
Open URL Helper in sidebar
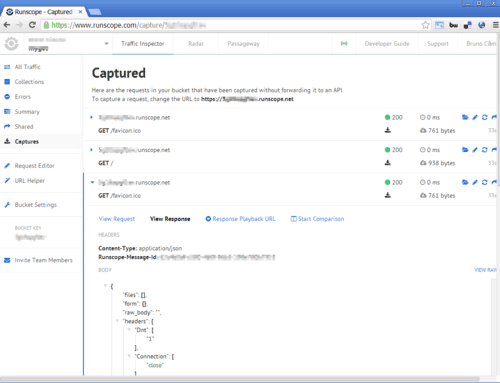29,181
